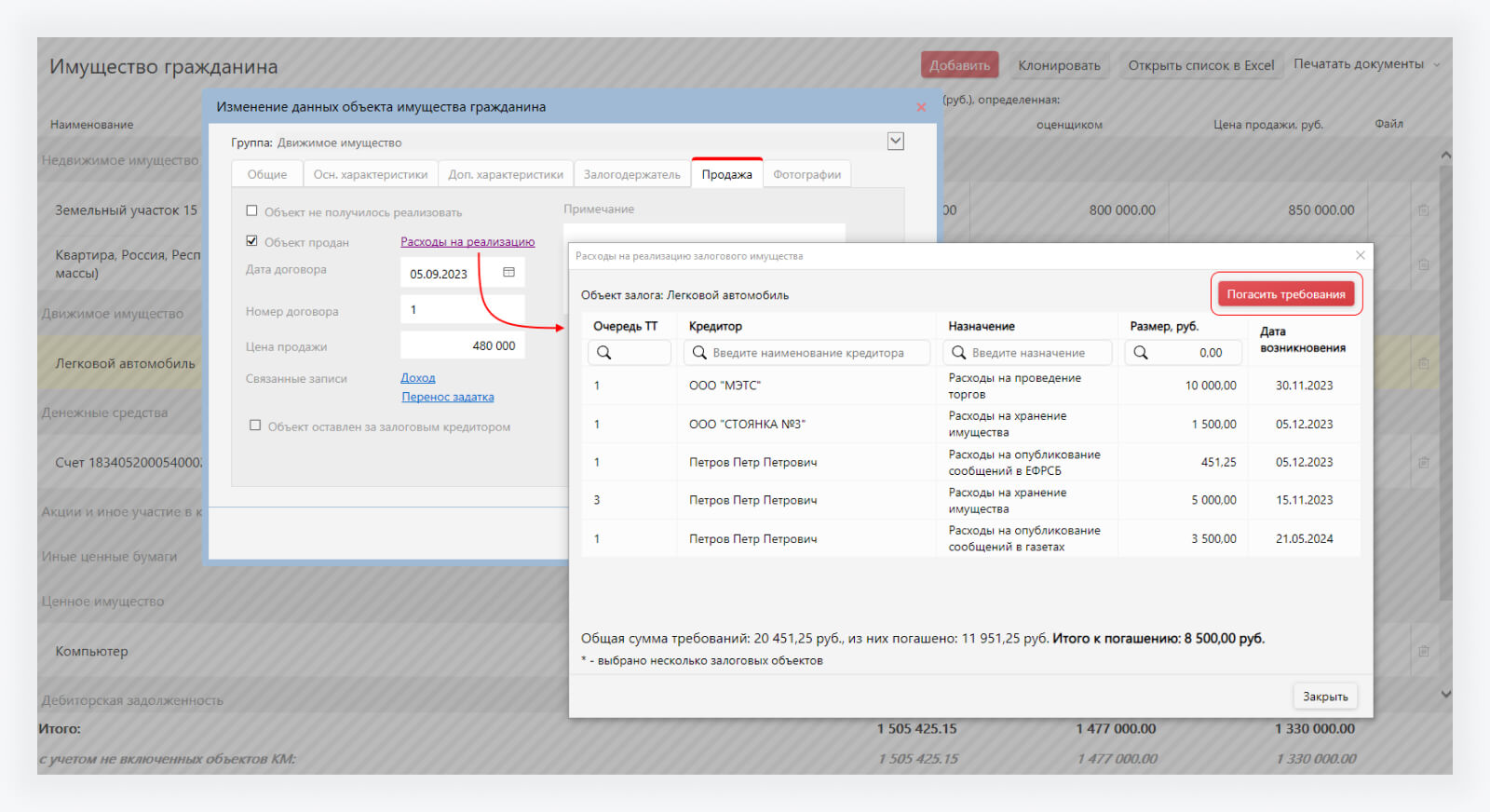Sort by Очередь ТТ column header

625,326
